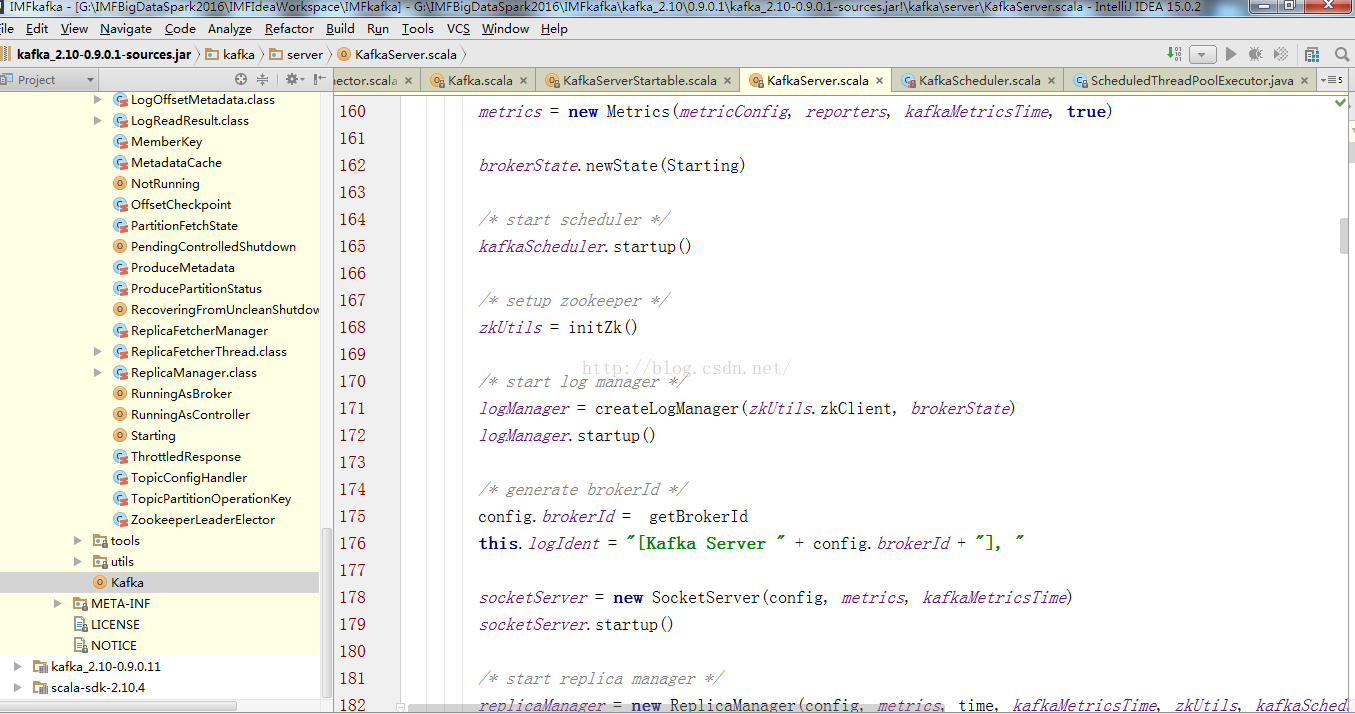Click Collapse All icon in Project panel
The image size is (1355, 714).
point(262,79)
